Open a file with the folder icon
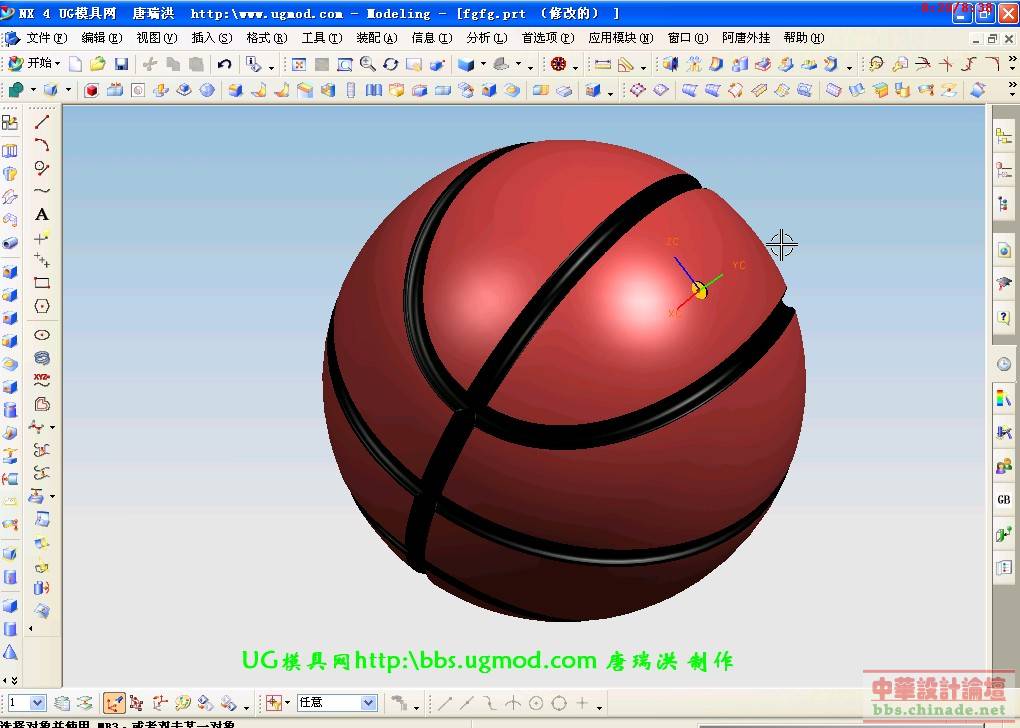Screen dimensions: 1020x728 [98, 64]
